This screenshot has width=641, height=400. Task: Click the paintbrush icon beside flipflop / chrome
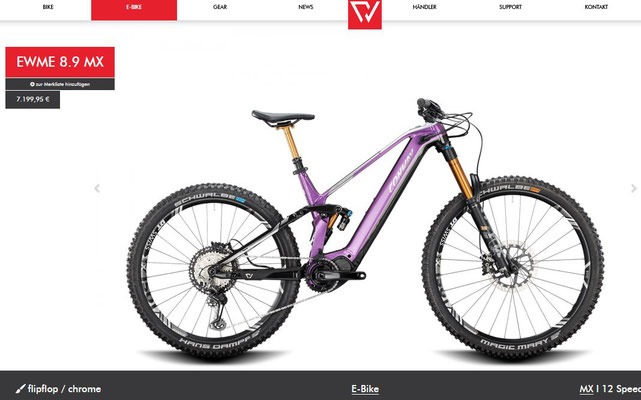click(x=20, y=389)
